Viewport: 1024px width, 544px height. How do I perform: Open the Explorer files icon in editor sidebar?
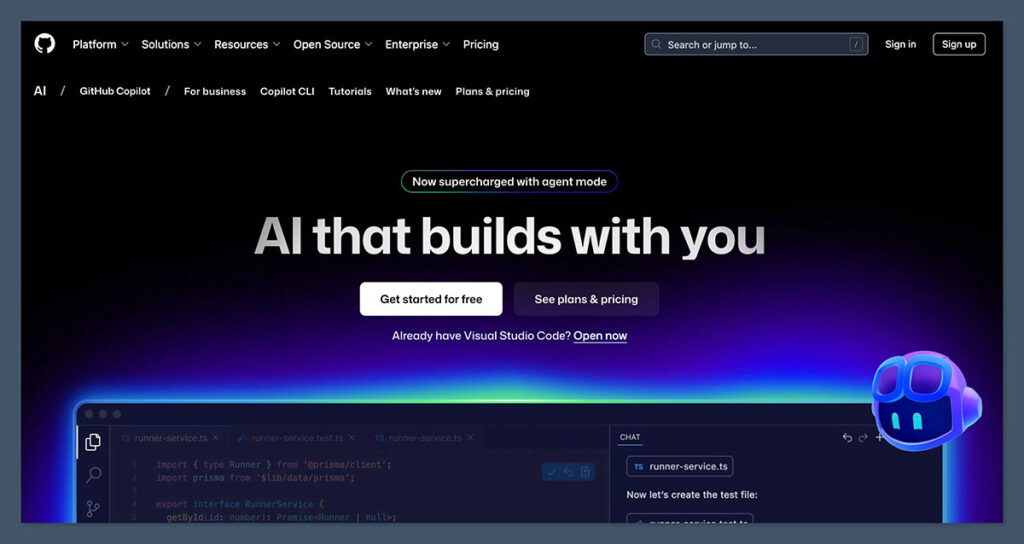(x=93, y=441)
